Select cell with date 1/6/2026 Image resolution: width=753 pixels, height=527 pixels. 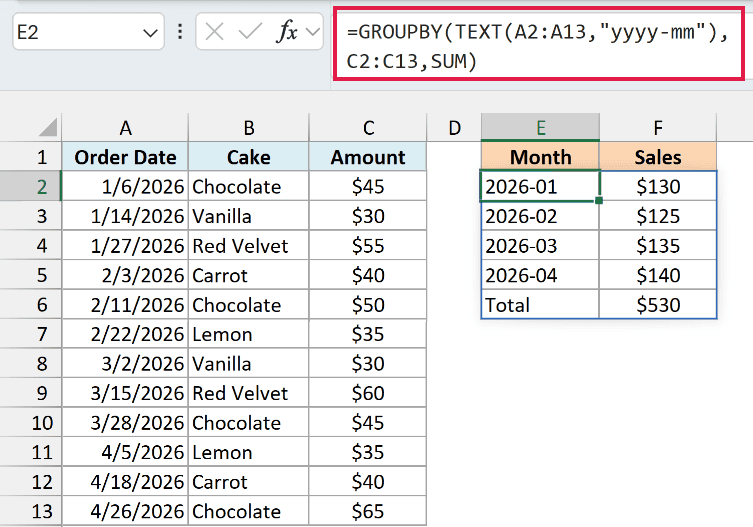pyautogui.click(x=125, y=186)
